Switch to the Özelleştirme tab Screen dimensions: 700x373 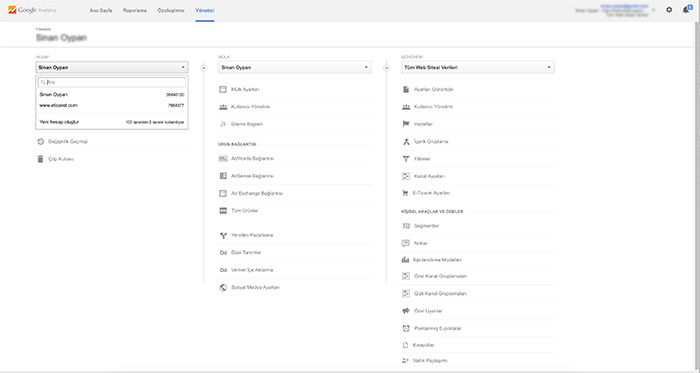(171, 10)
